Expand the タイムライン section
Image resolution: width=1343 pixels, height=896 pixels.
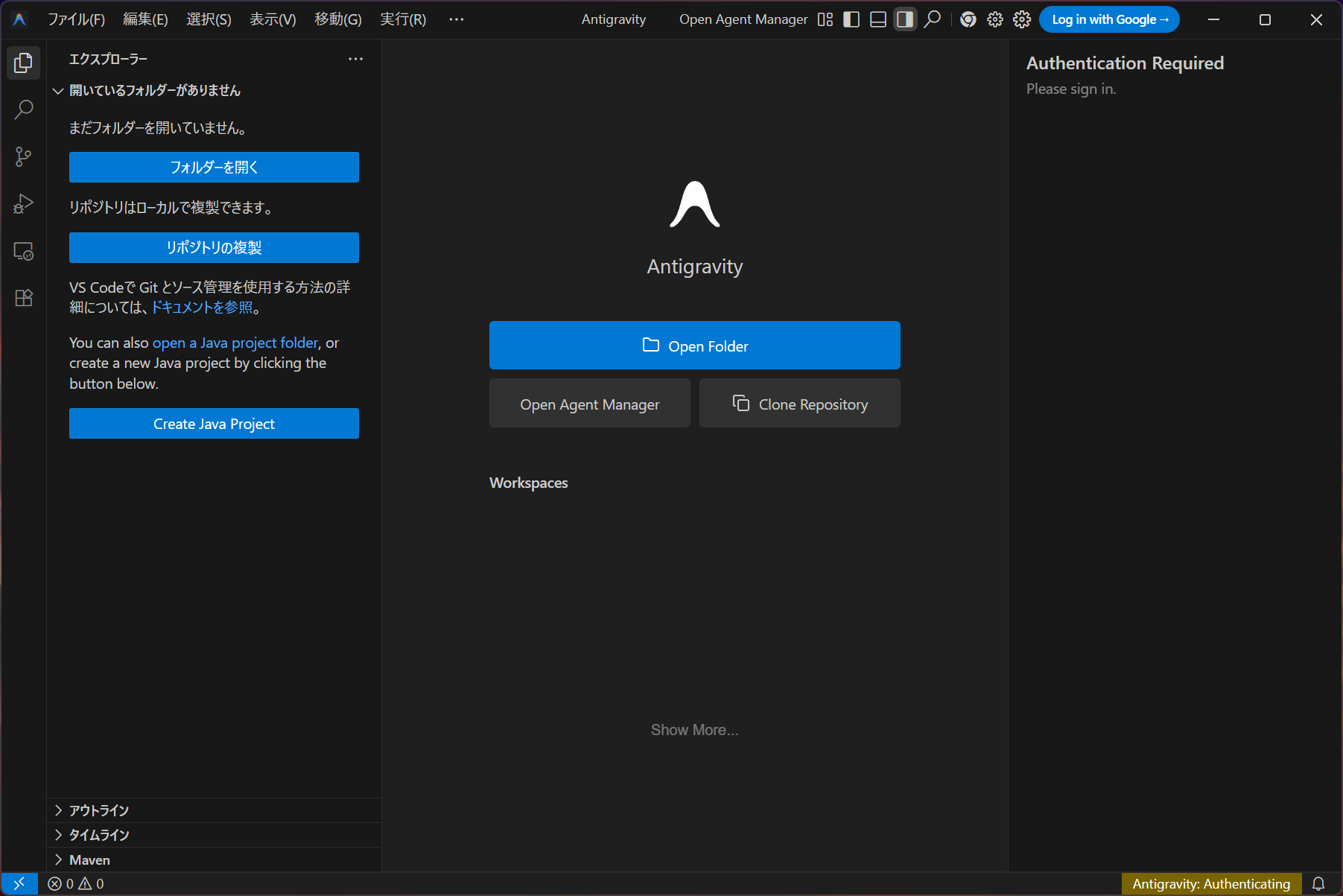pos(214,835)
